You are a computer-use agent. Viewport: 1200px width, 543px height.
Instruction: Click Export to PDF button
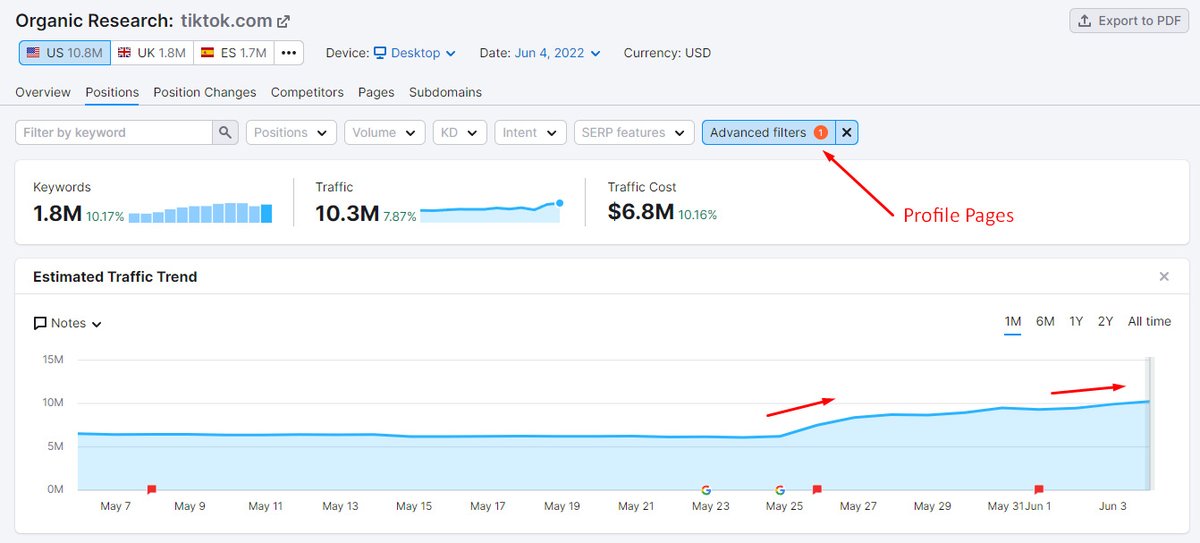click(1129, 21)
